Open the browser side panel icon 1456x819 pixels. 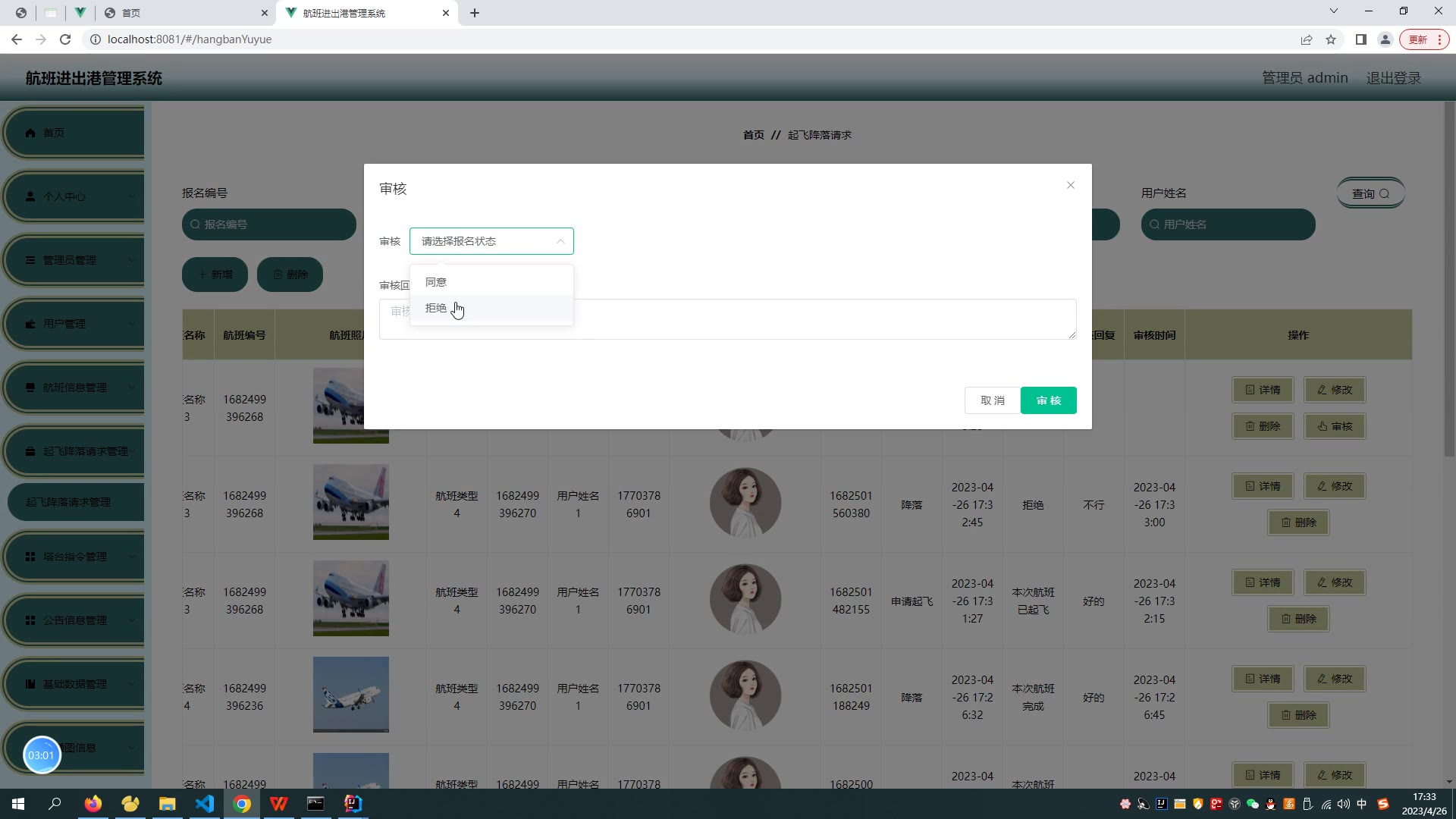click(x=1361, y=39)
